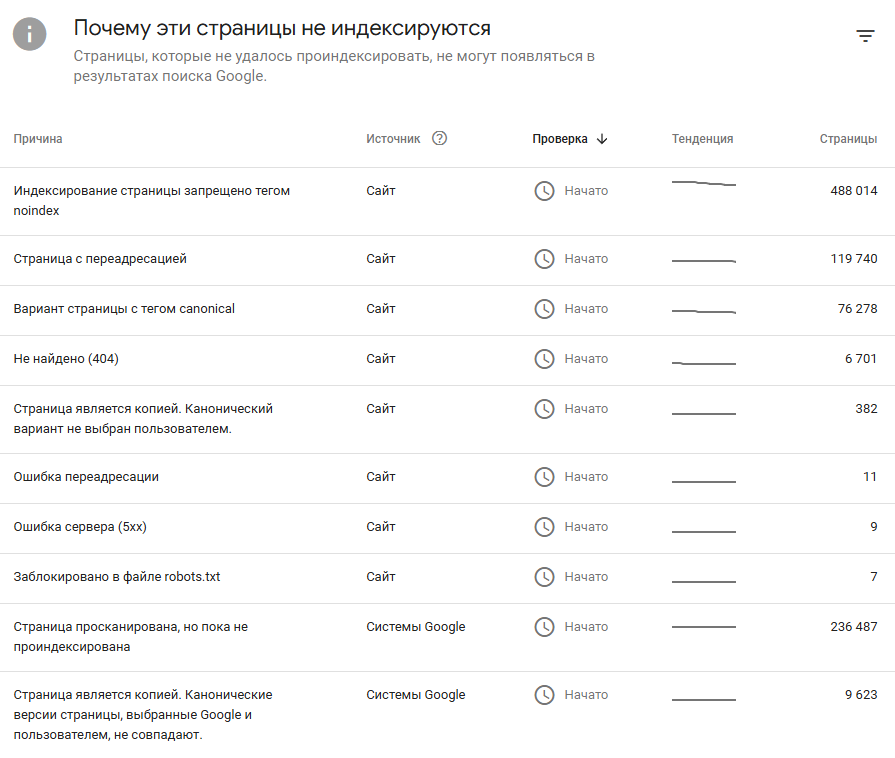Open the Ошибка переадресации reason row
Image resolution: width=895 pixels, height=758 pixels.
(448, 478)
